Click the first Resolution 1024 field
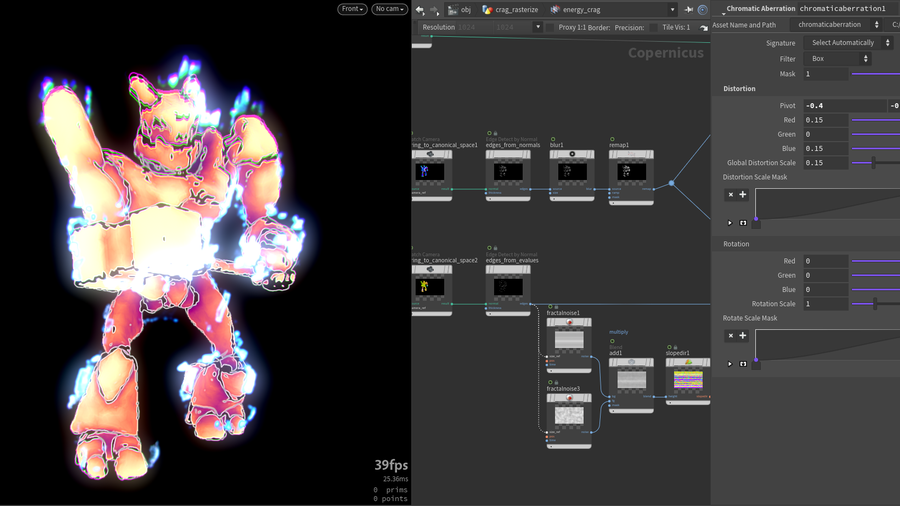 472,27
